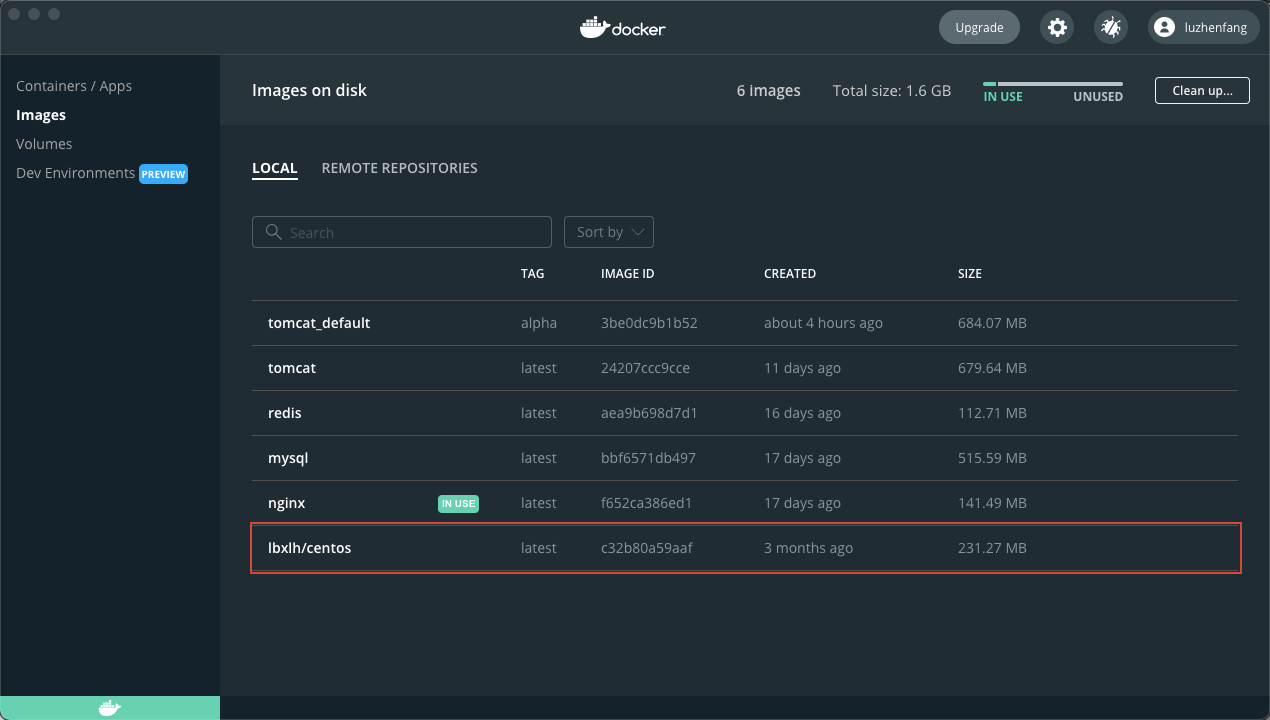Click the SIZE column header
1270x720 pixels.
point(970,273)
